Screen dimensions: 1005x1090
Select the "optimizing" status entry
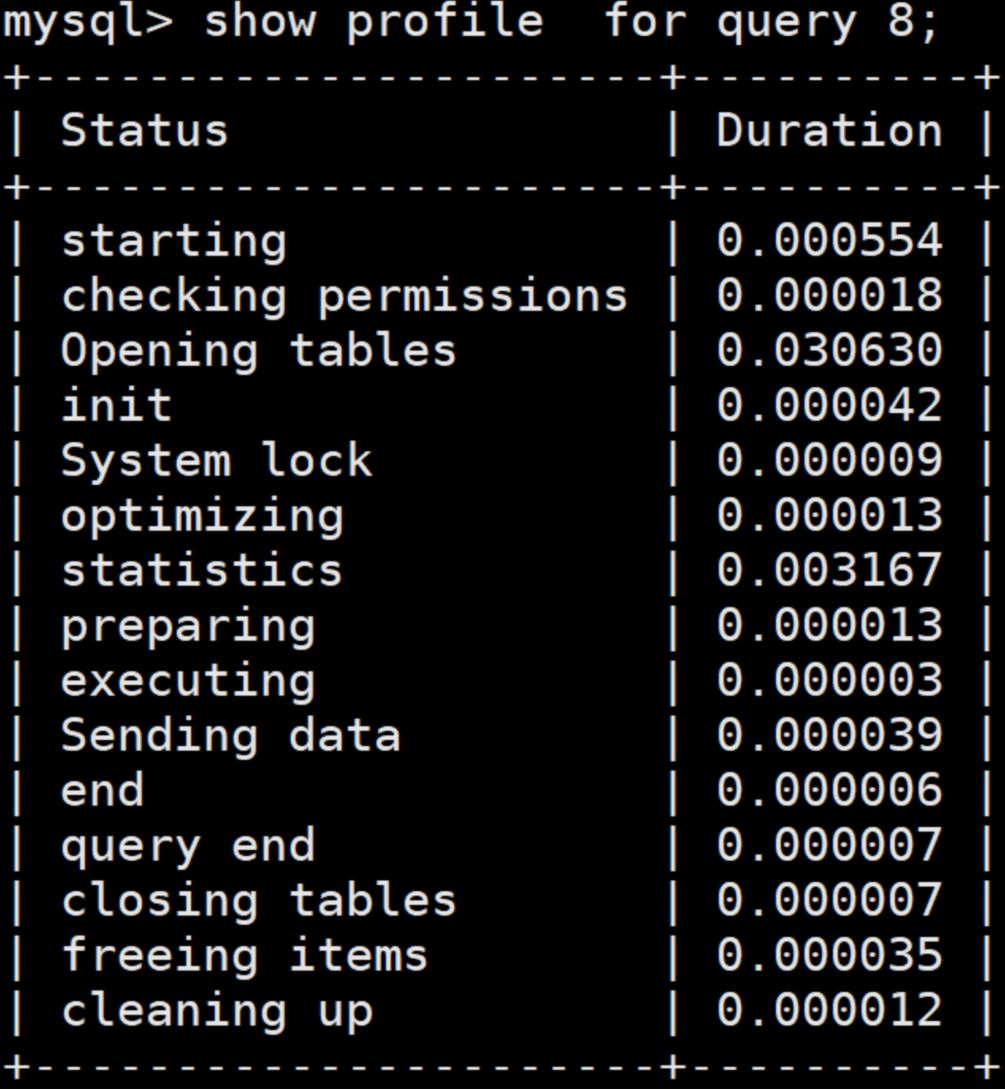[202, 515]
